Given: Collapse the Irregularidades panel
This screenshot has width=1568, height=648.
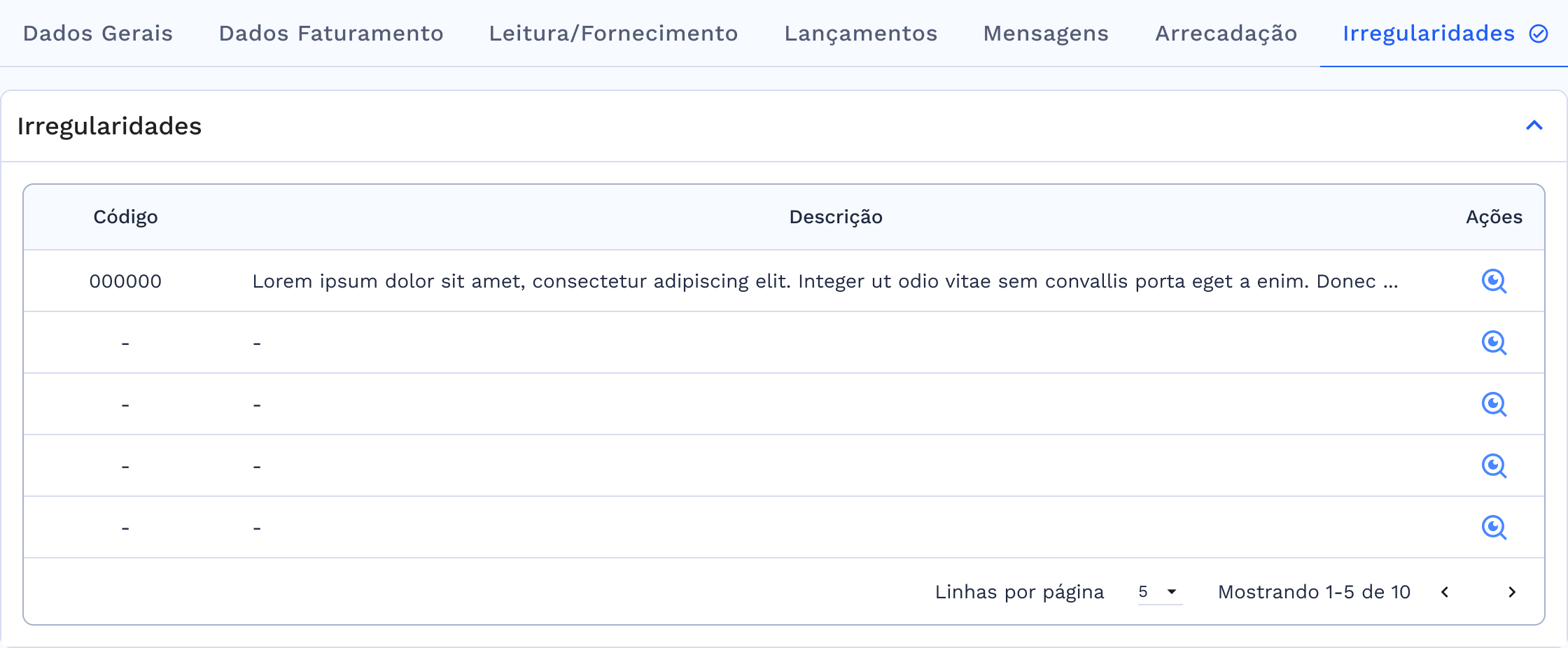Looking at the screenshot, I should 1534,126.
